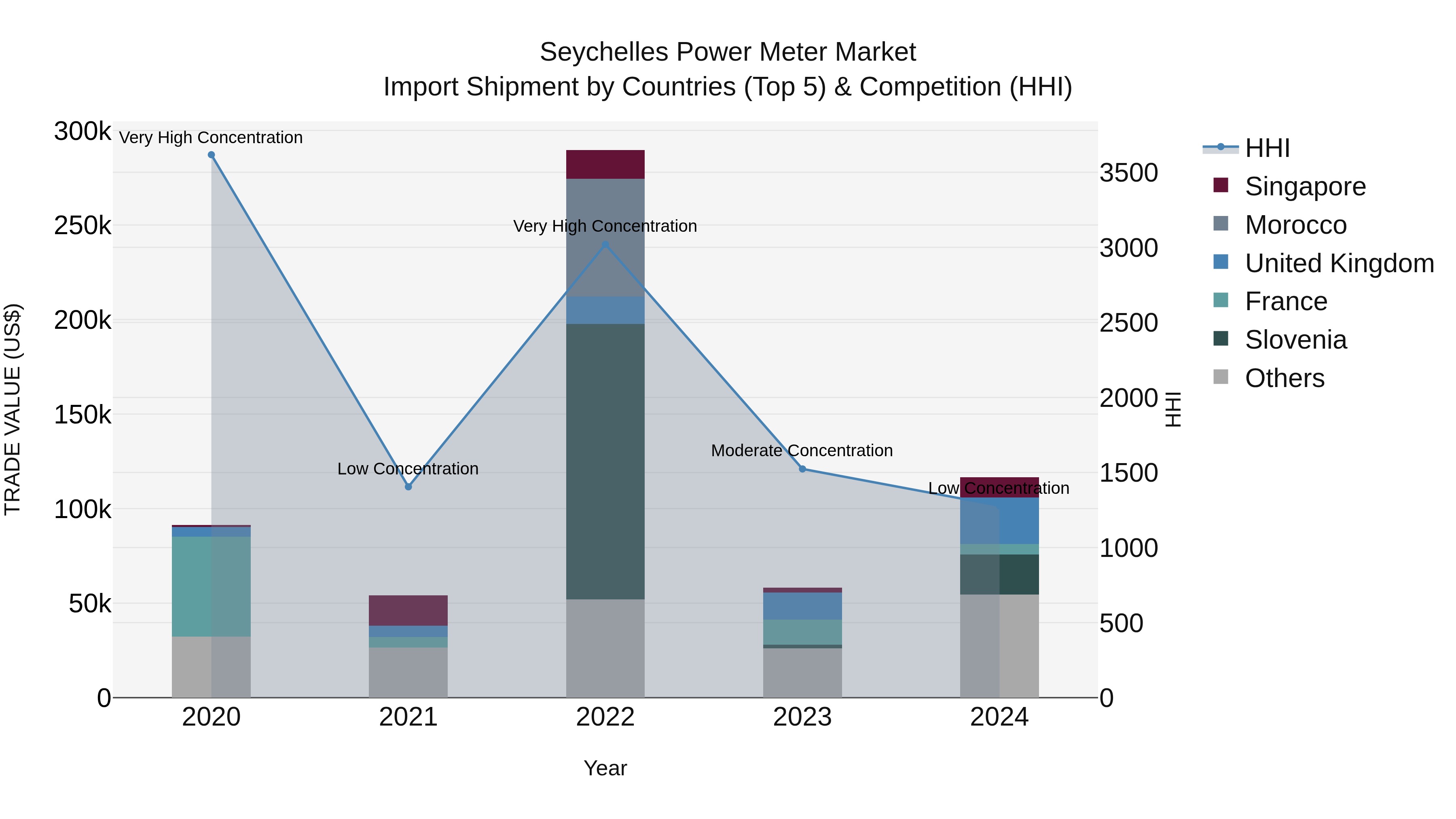
Task: Toggle Morocco series via legend label
Action: tap(1296, 225)
